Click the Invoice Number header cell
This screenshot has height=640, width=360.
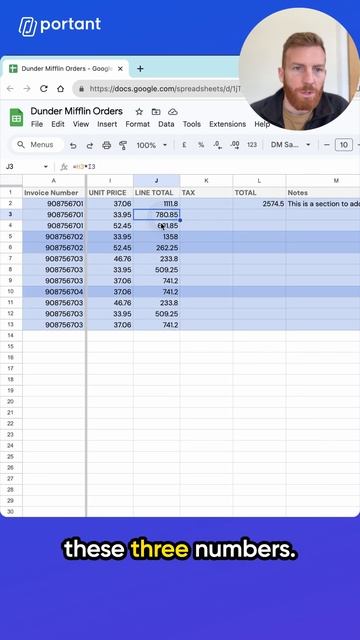coord(54,193)
